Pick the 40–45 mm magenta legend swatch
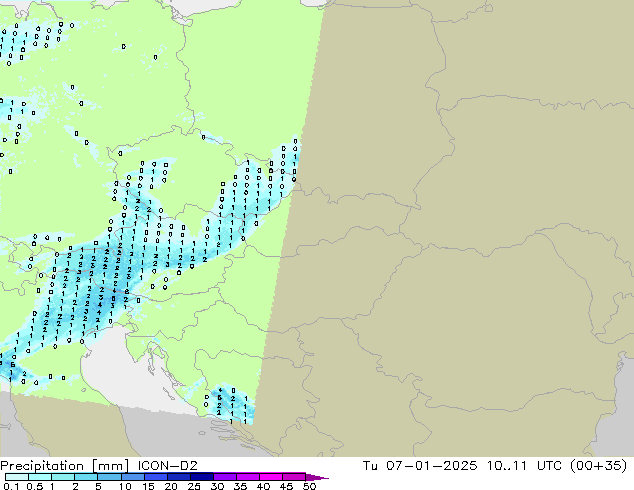 (271, 477)
